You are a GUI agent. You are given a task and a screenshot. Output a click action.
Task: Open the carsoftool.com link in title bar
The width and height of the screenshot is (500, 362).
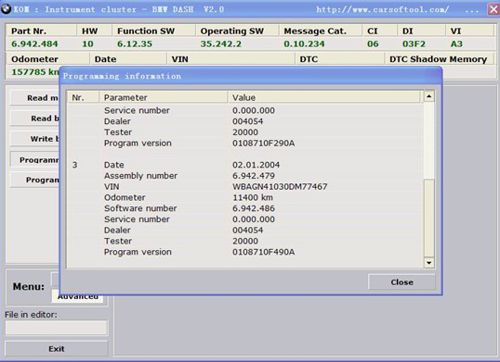382,9
